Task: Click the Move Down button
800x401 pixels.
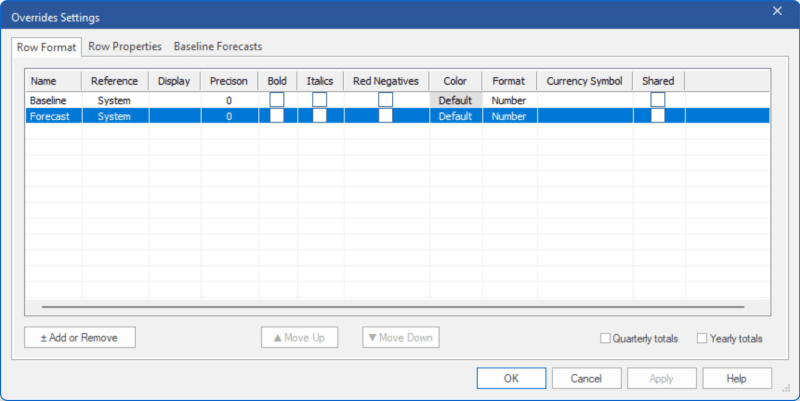Action: pyautogui.click(x=401, y=337)
